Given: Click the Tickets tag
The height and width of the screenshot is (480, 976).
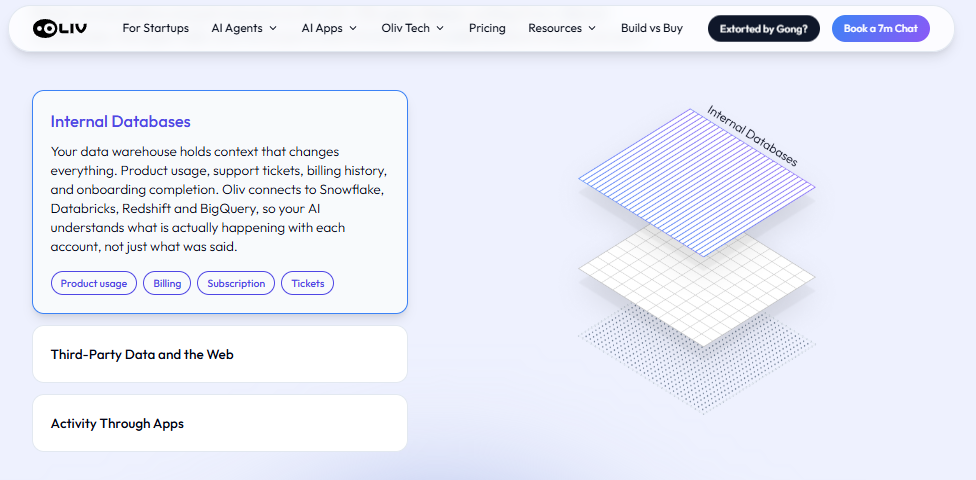Looking at the screenshot, I should [x=307, y=283].
